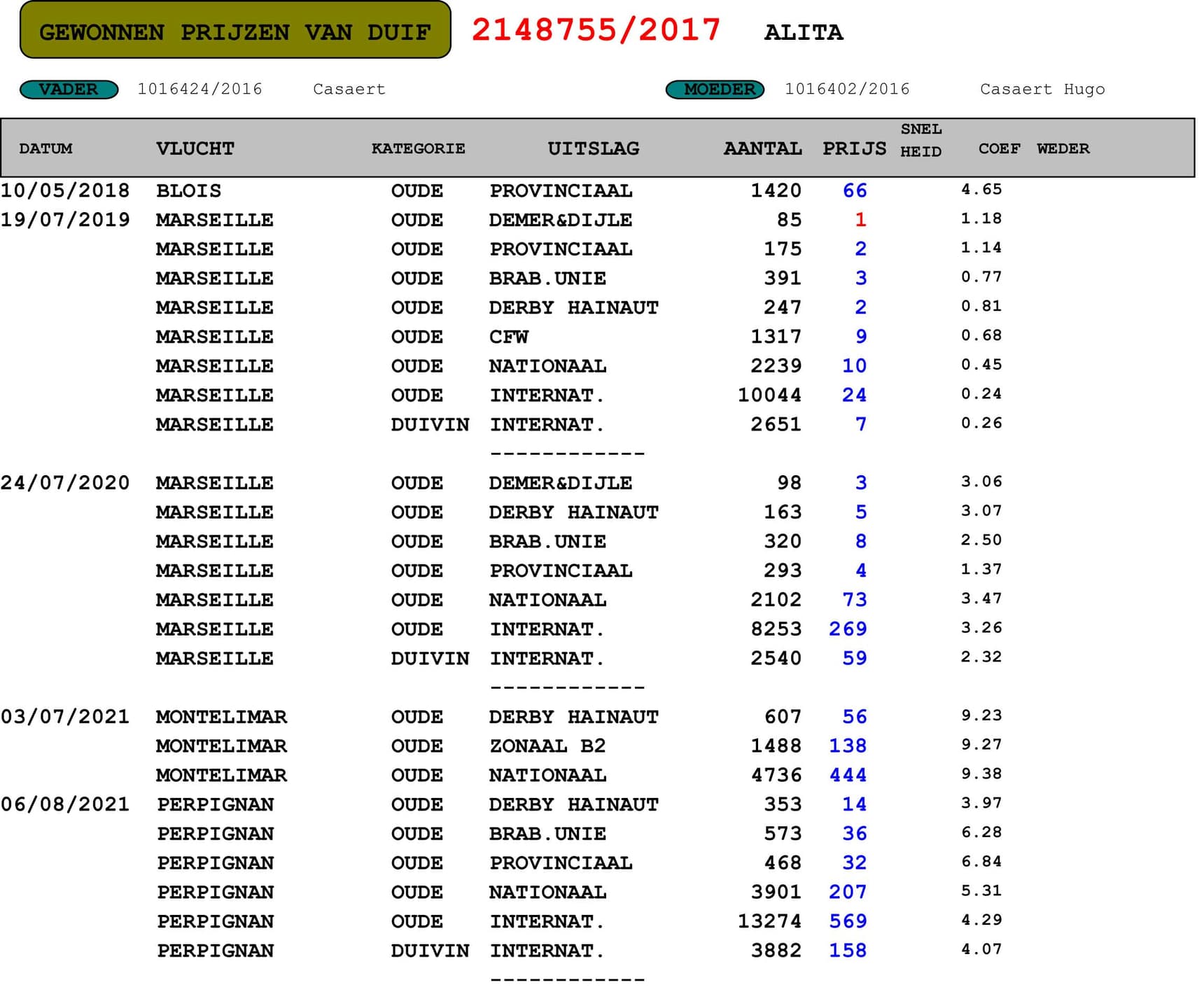Click mother's ring number 1016402/2016

click(847, 89)
